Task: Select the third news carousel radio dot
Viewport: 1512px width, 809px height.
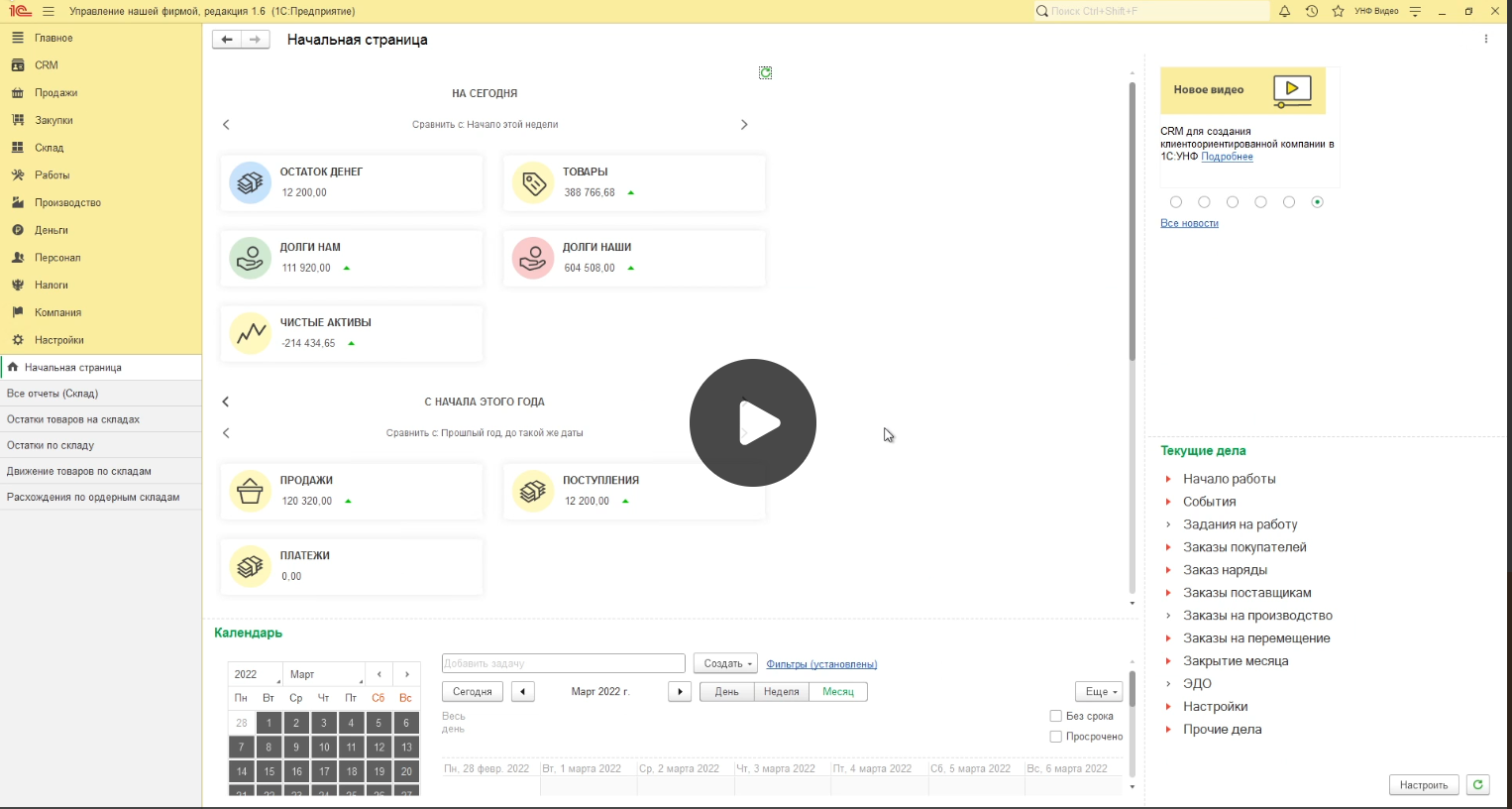Action: click(x=1233, y=202)
